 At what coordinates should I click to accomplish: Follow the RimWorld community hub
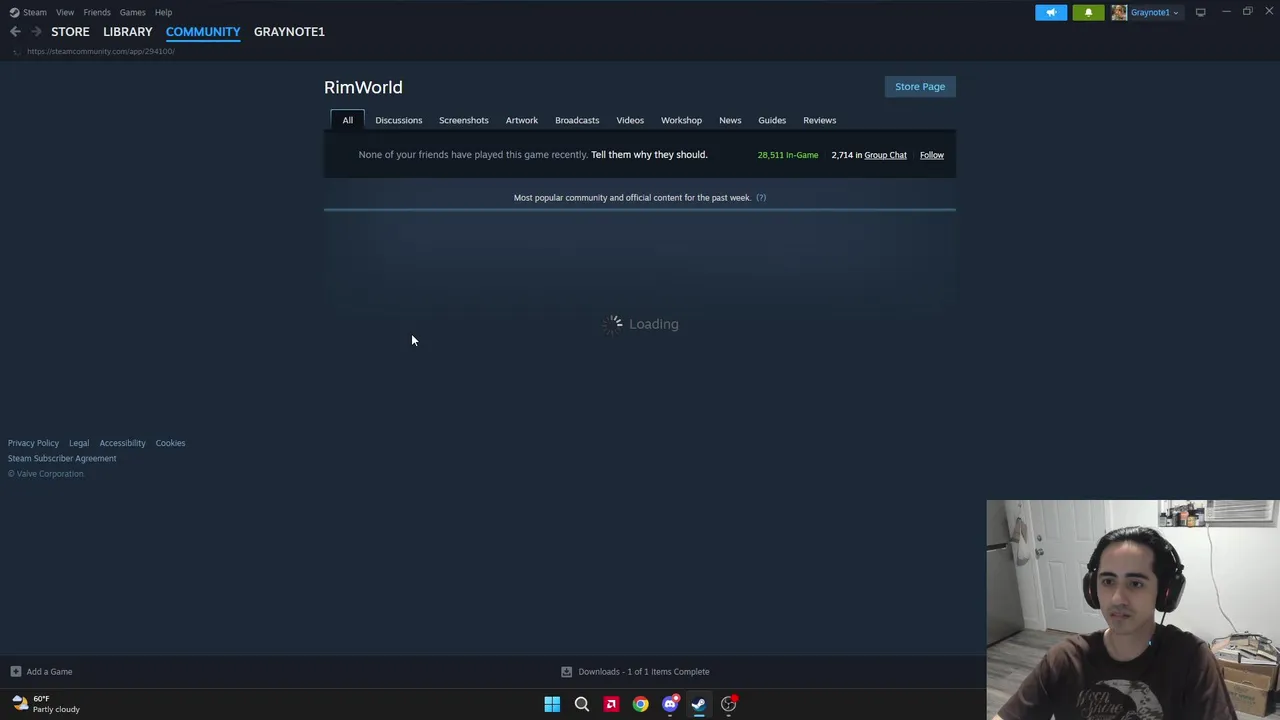932,155
